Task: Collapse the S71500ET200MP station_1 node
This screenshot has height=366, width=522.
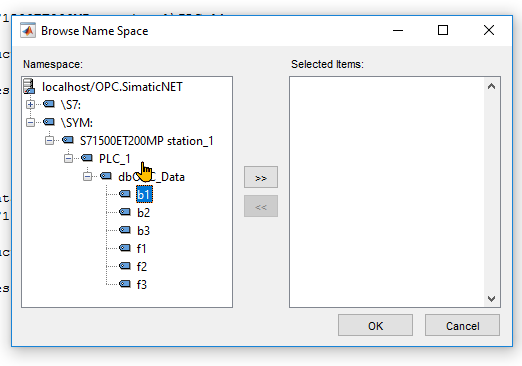Action: click(49, 140)
